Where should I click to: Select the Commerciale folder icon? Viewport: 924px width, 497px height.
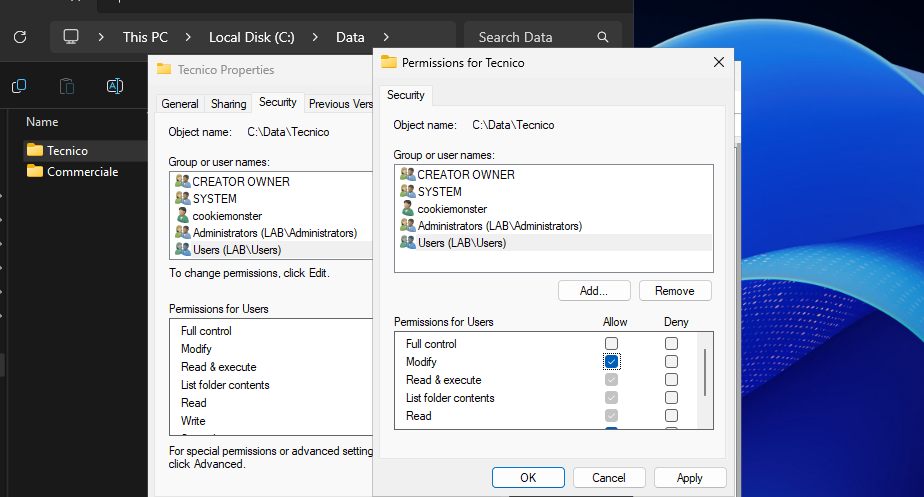[x=35, y=171]
